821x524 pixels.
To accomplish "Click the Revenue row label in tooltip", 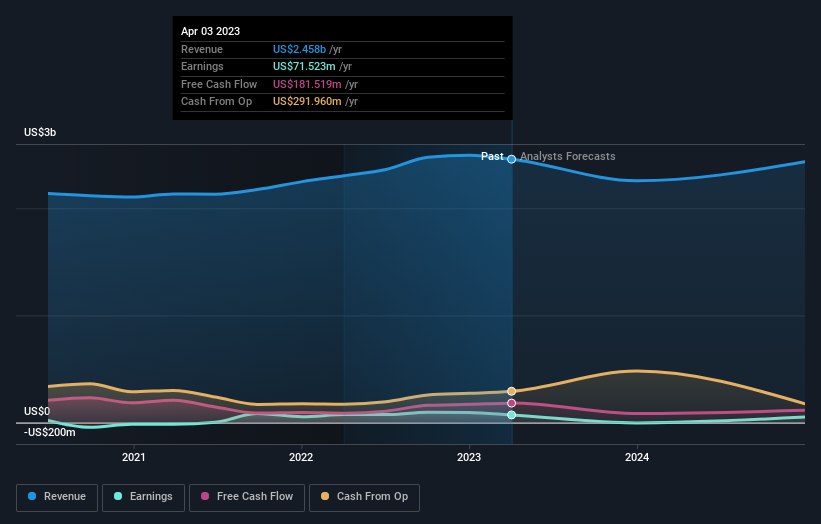I will point(202,49).
